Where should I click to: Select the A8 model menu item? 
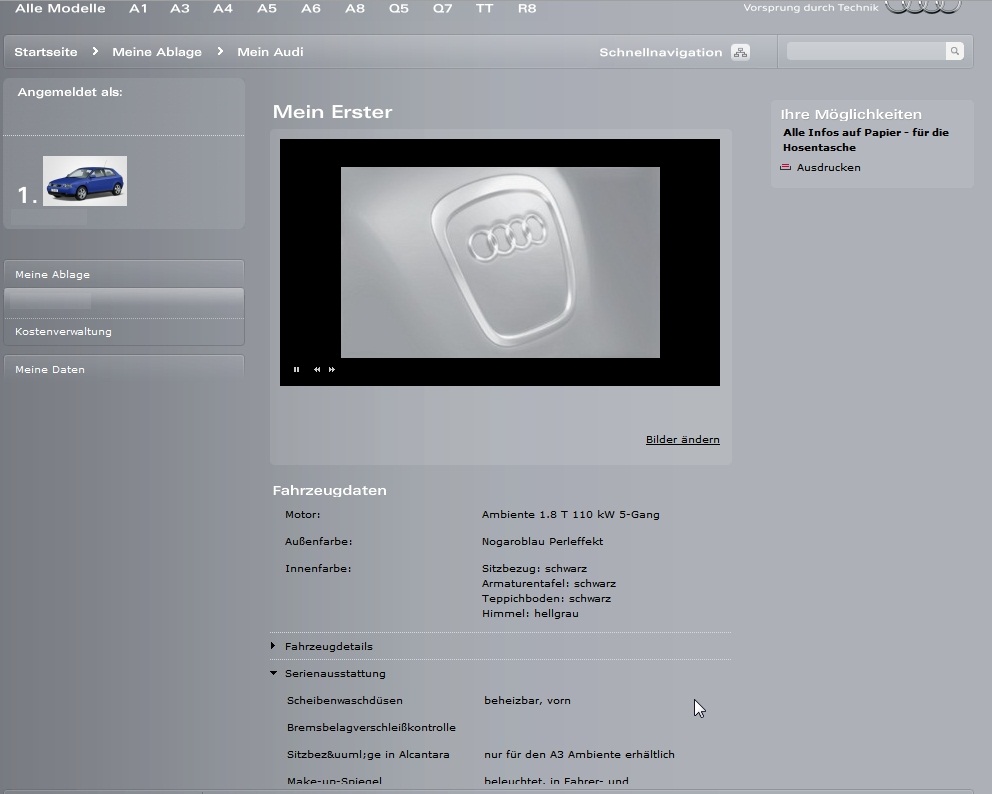pyautogui.click(x=355, y=8)
